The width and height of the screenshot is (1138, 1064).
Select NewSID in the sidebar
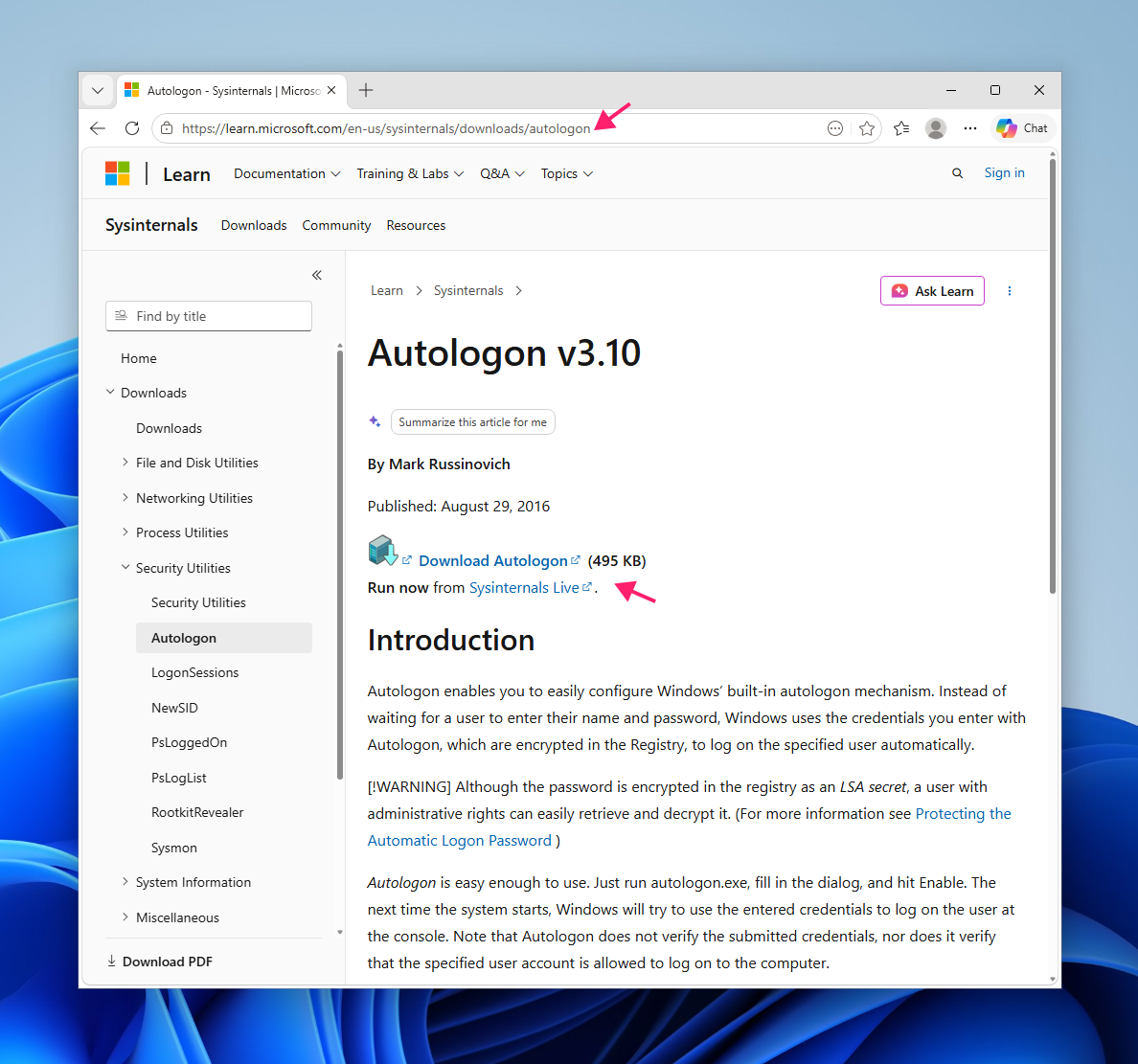[174, 708]
